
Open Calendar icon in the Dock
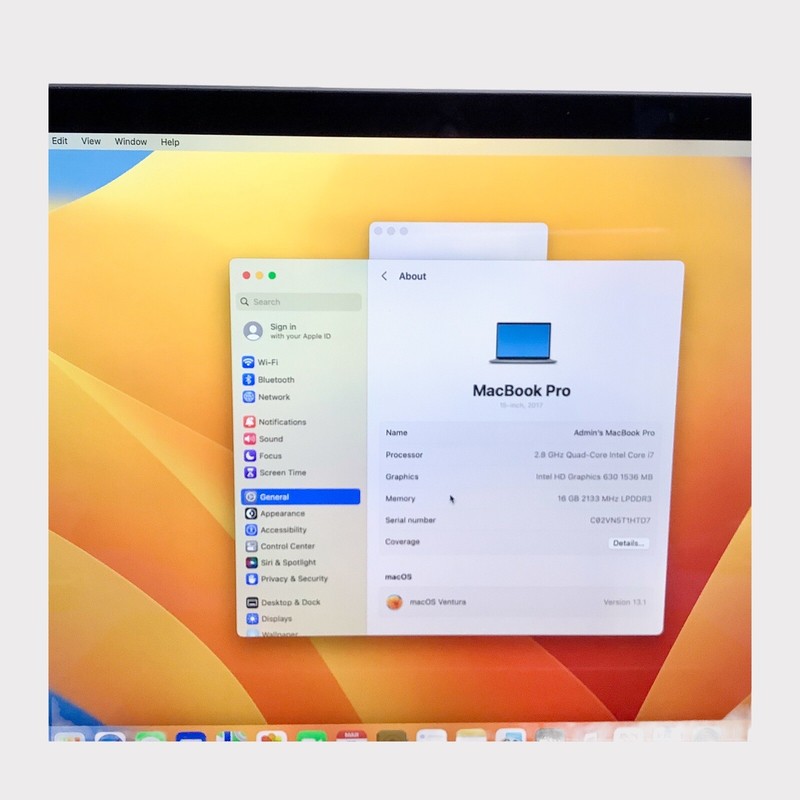[x=352, y=736]
